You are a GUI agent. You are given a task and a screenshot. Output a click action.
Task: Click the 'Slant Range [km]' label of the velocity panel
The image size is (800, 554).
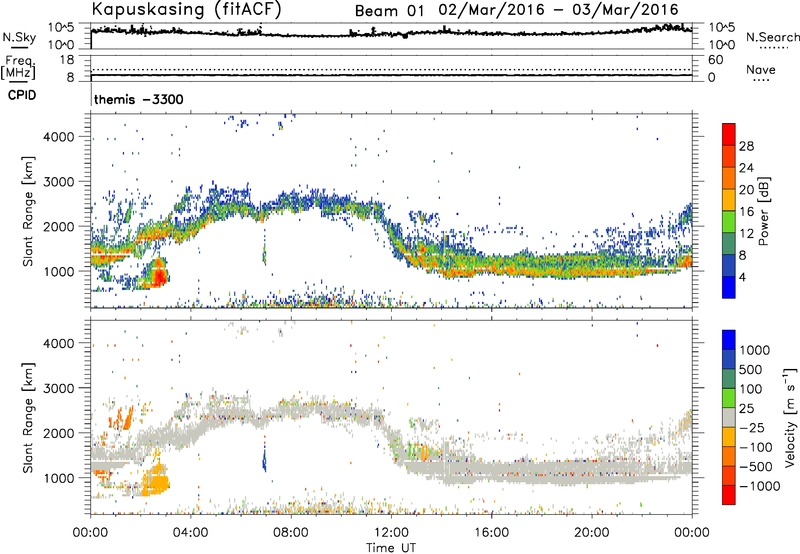[x=28, y=417]
